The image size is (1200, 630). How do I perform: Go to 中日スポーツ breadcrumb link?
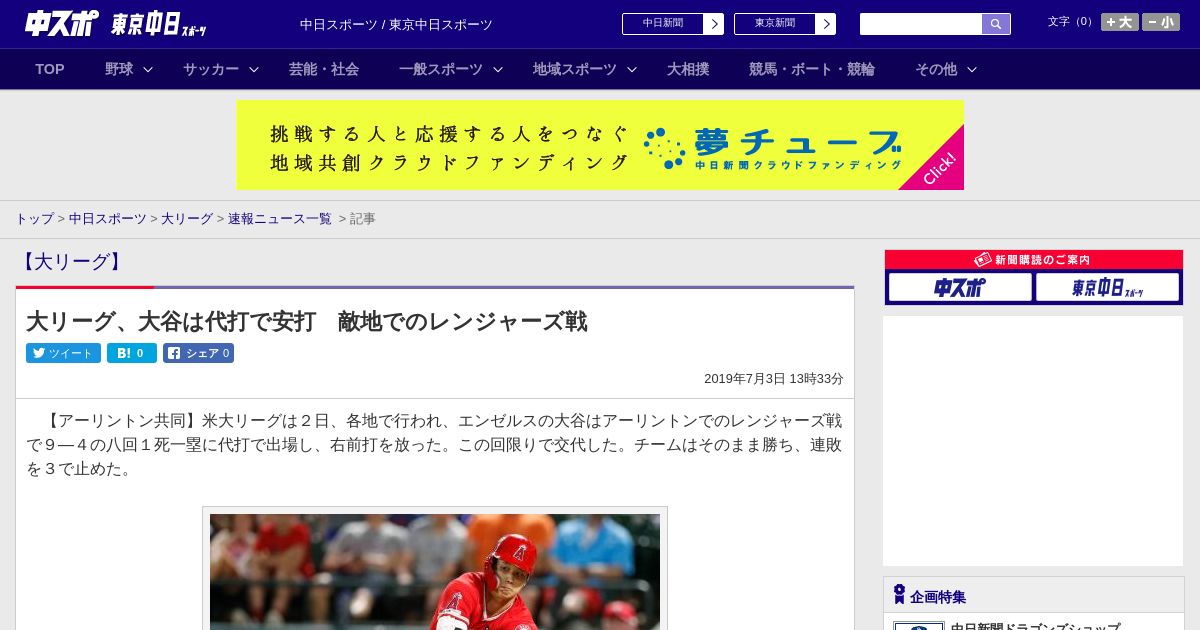point(108,219)
